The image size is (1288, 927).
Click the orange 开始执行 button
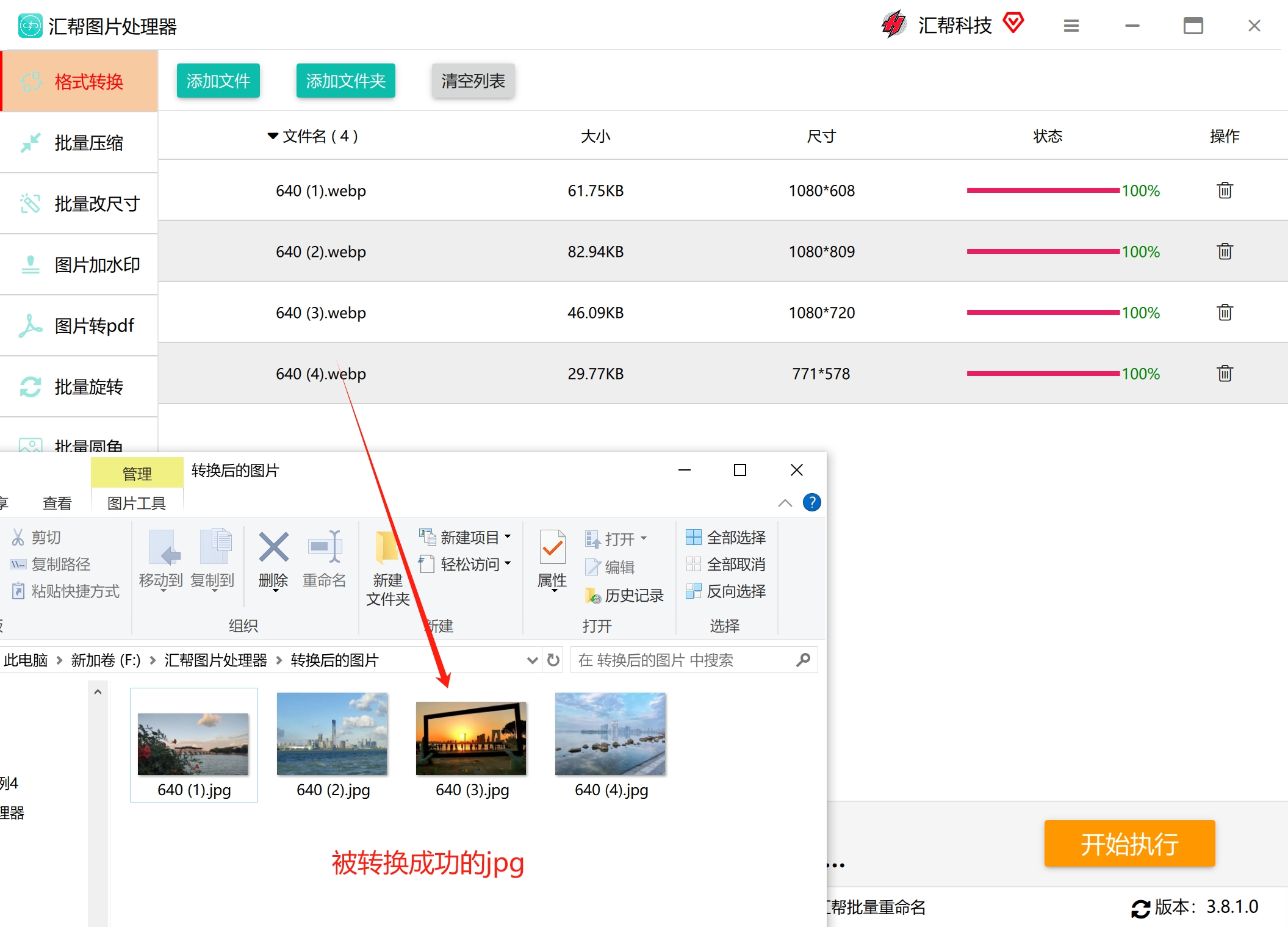click(x=1129, y=843)
